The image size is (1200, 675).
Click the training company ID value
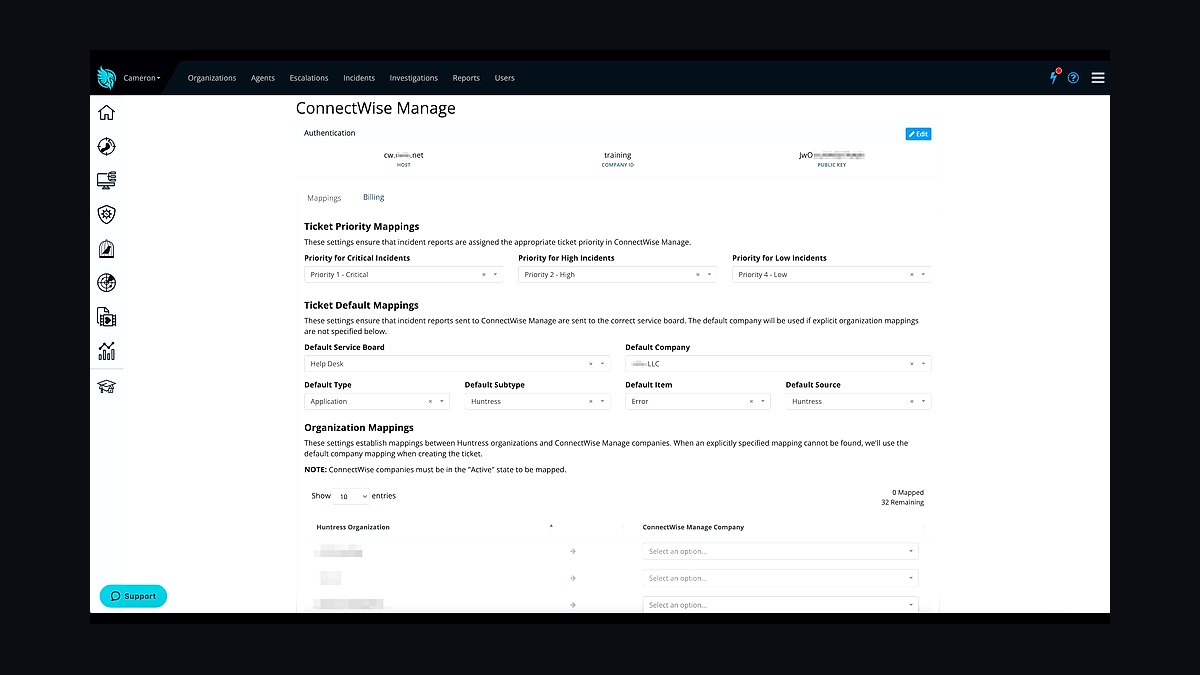617,155
